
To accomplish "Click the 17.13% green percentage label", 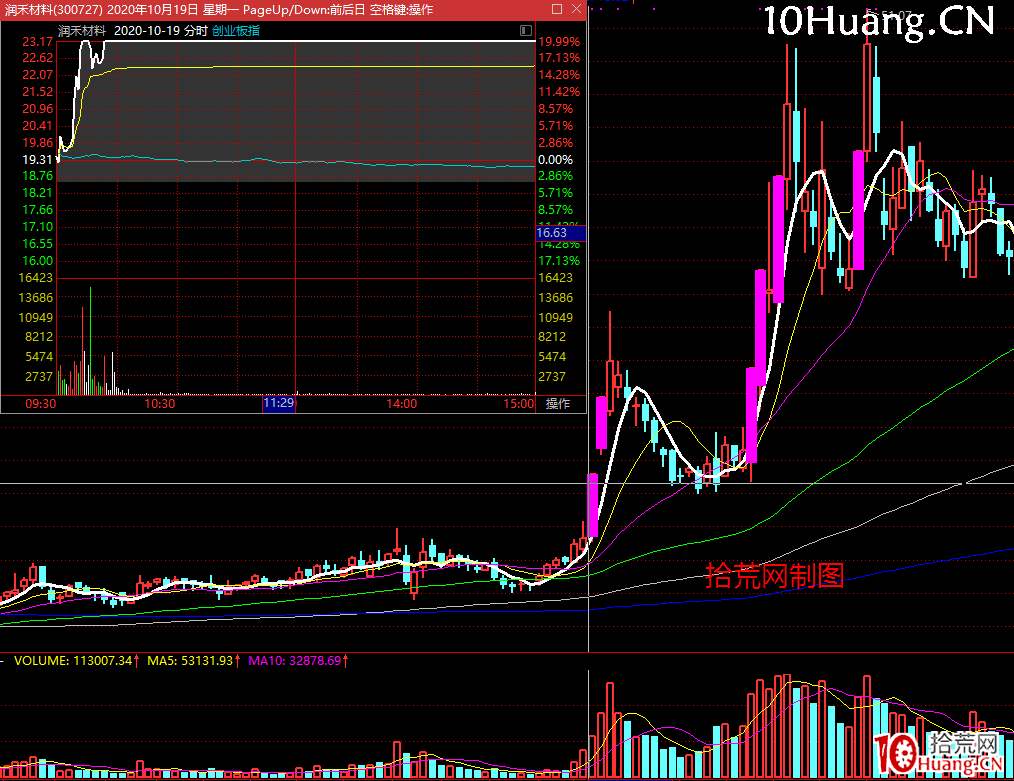I will (559, 261).
